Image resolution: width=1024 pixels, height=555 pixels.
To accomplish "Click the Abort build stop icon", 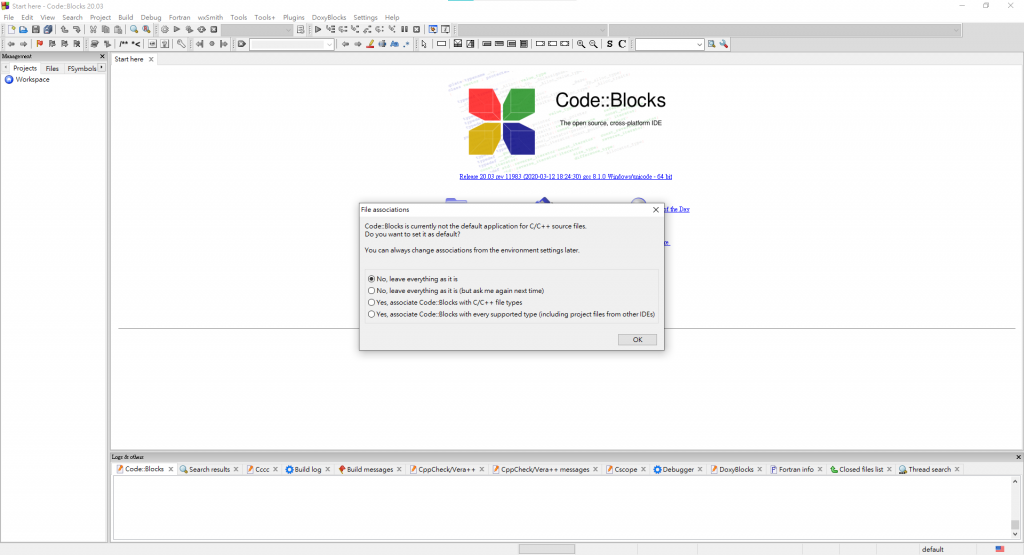I will tap(214, 29).
